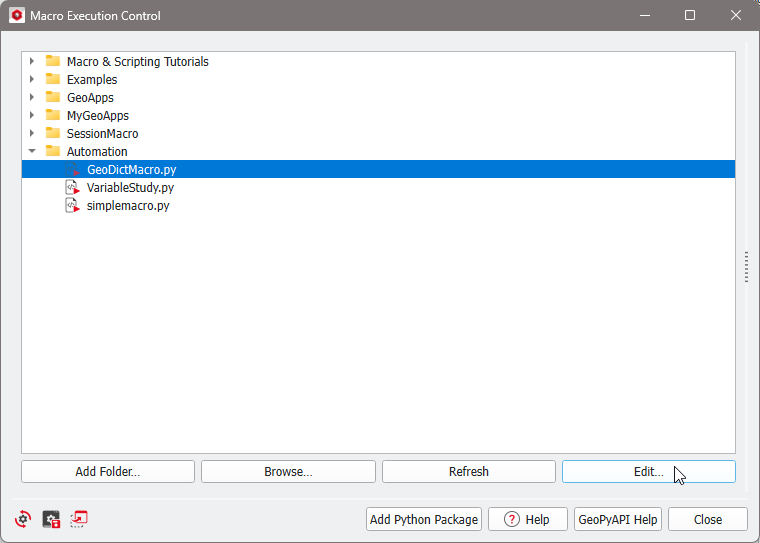The image size is (760, 543).
Task: Click the GeoApps folder icon
Action: (x=53, y=97)
